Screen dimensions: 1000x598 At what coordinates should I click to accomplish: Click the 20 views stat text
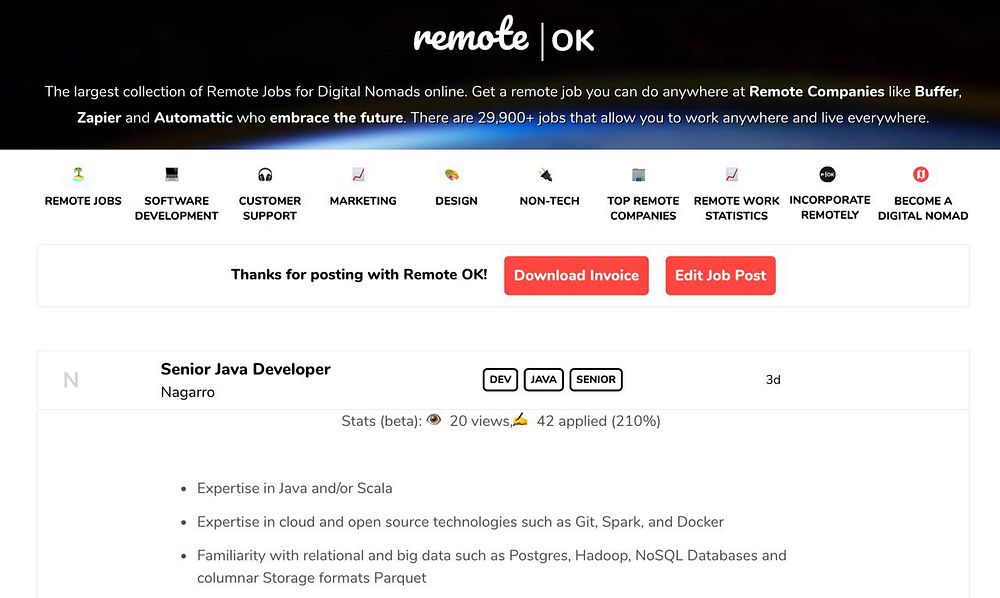[479, 421]
